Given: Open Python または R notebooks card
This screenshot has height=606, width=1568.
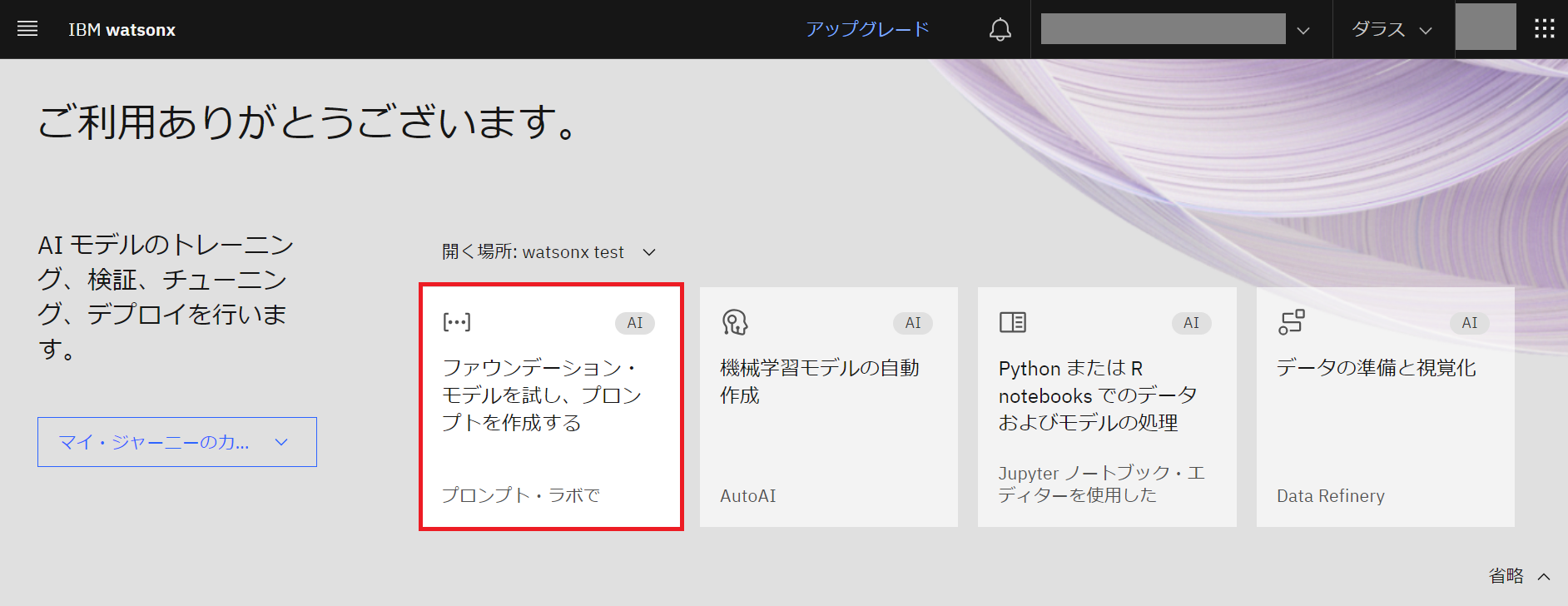Looking at the screenshot, I should (1107, 407).
